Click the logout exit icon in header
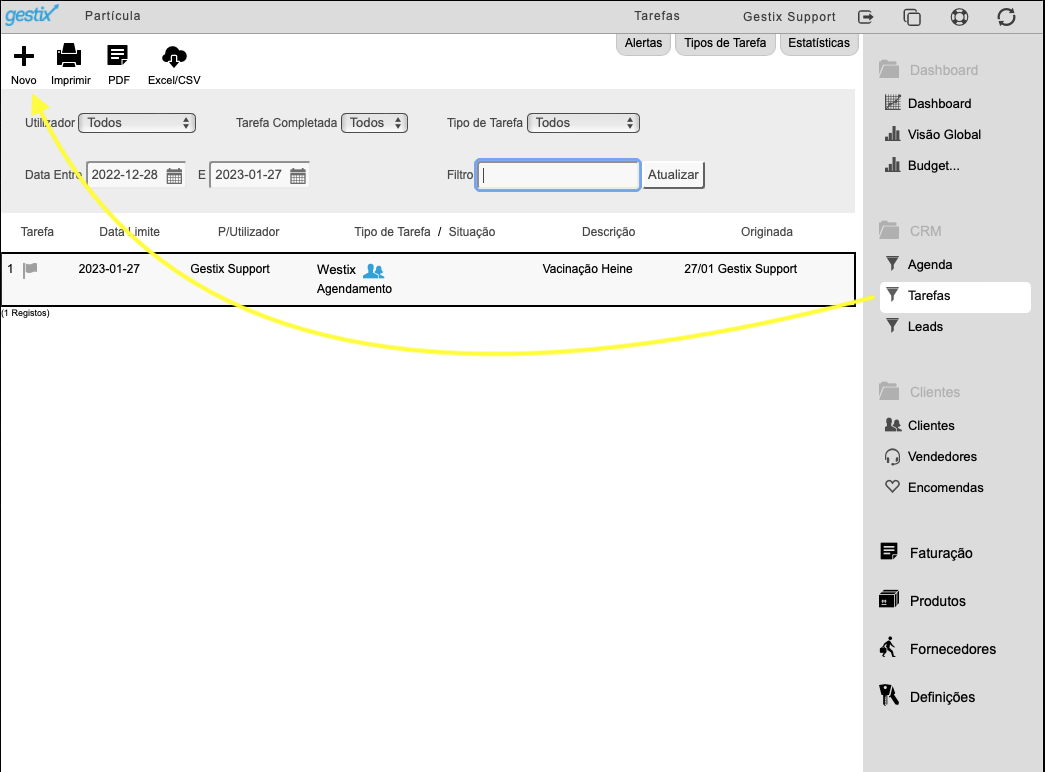This screenshot has height=772, width=1045. (x=865, y=17)
